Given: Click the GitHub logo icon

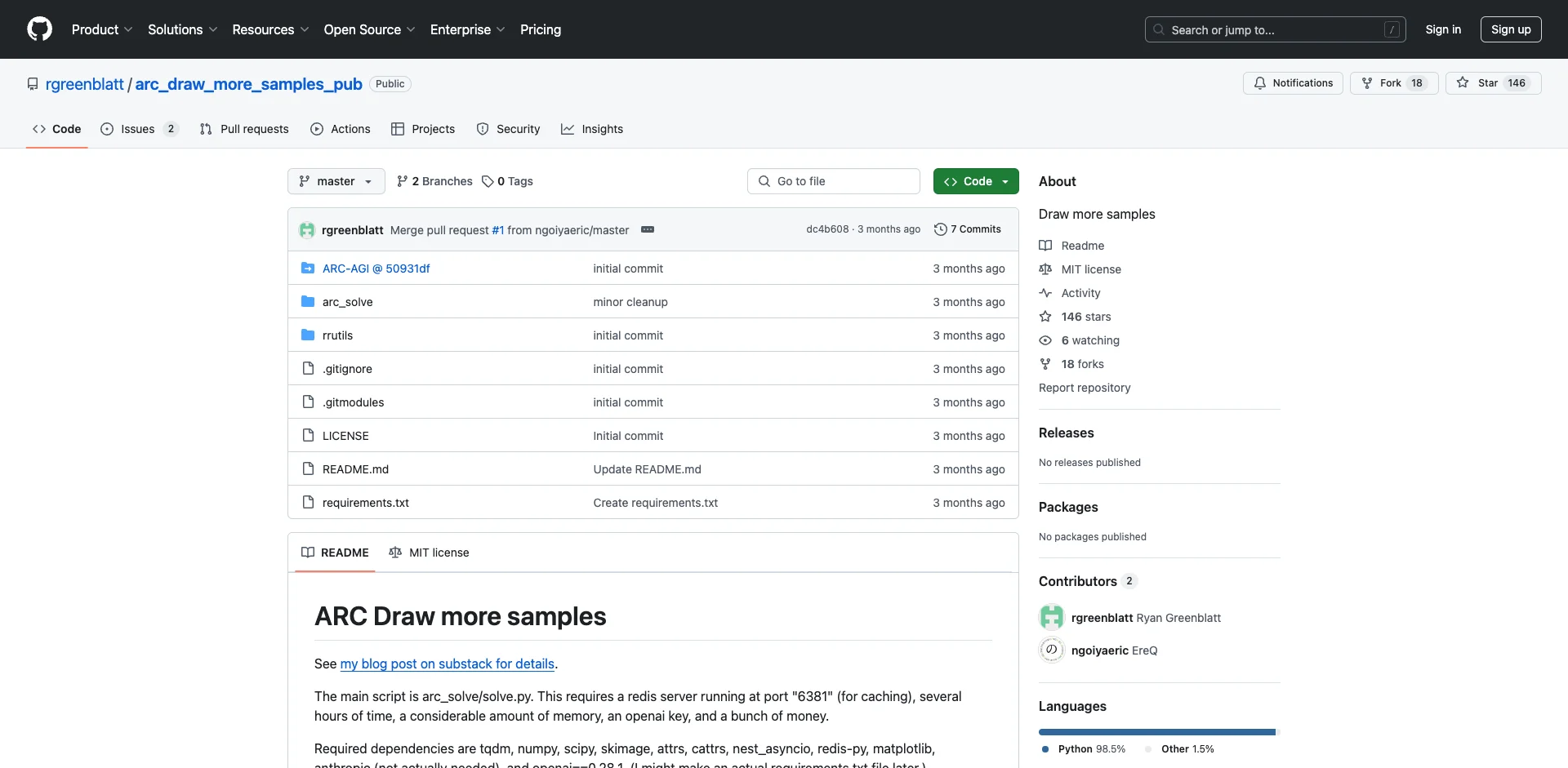Looking at the screenshot, I should pyautogui.click(x=39, y=29).
